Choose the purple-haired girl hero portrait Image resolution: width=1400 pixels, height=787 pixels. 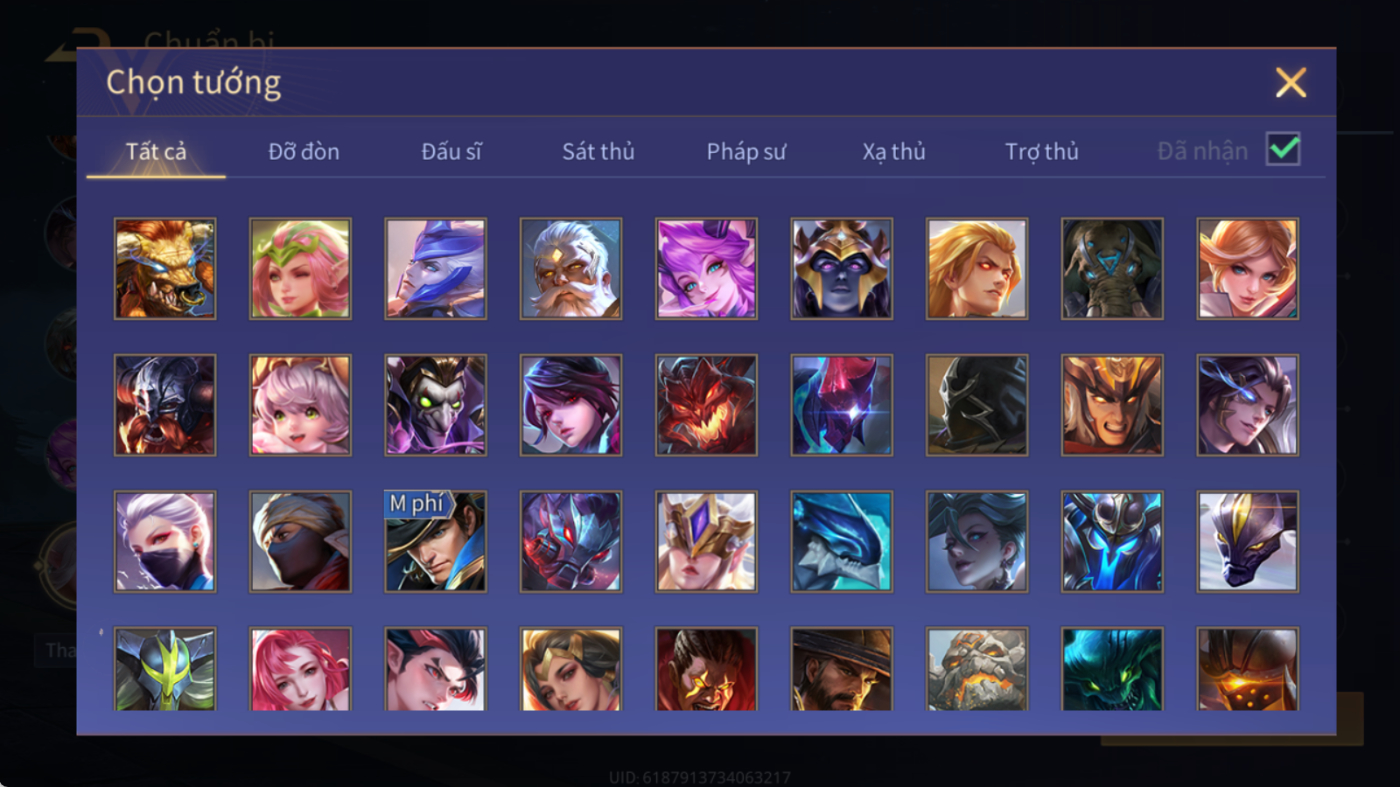(x=706, y=269)
